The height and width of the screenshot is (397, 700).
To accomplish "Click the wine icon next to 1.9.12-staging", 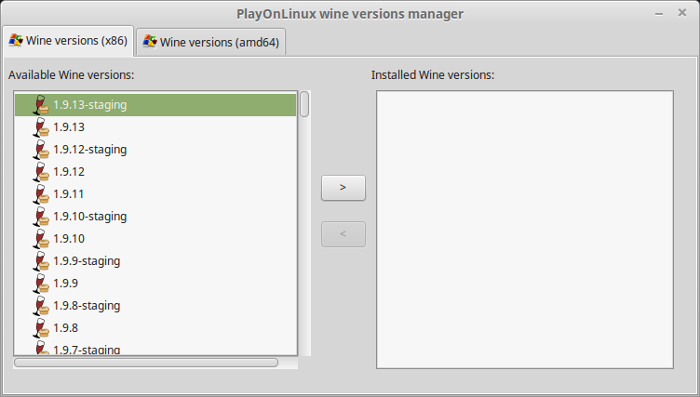I will point(41,150).
